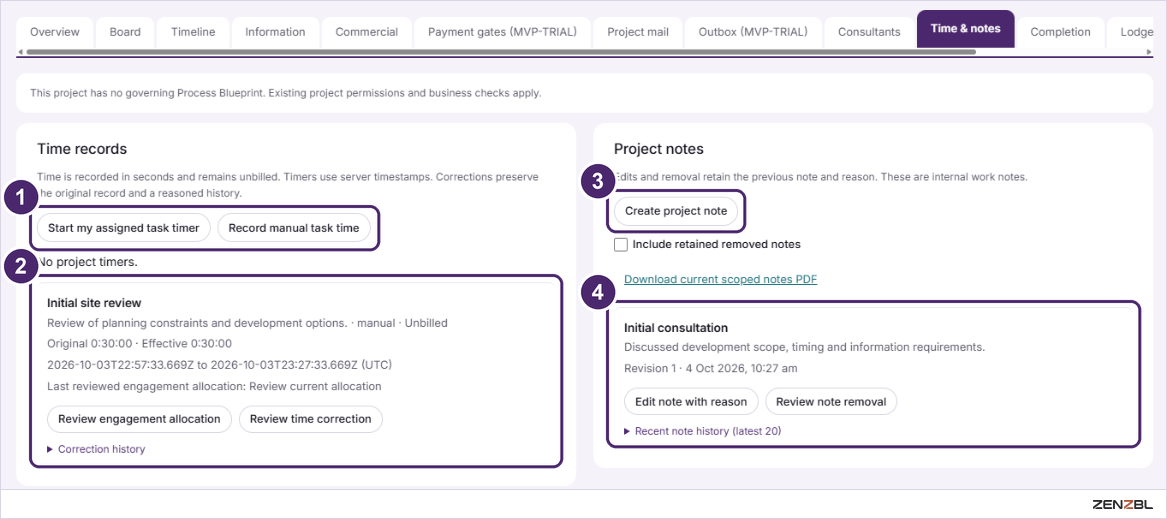Click left arrow of tab scrollbar
This screenshot has height=519, width=1167.
coord(21,52)
